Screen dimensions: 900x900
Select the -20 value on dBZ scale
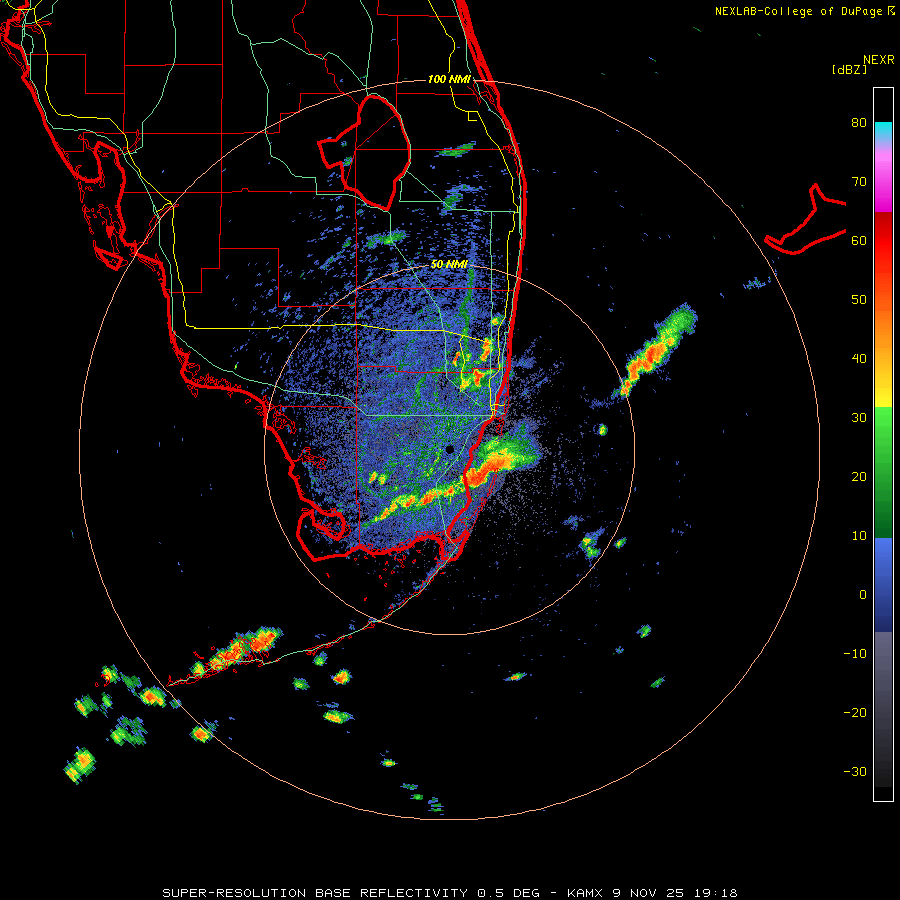[855, 712]
